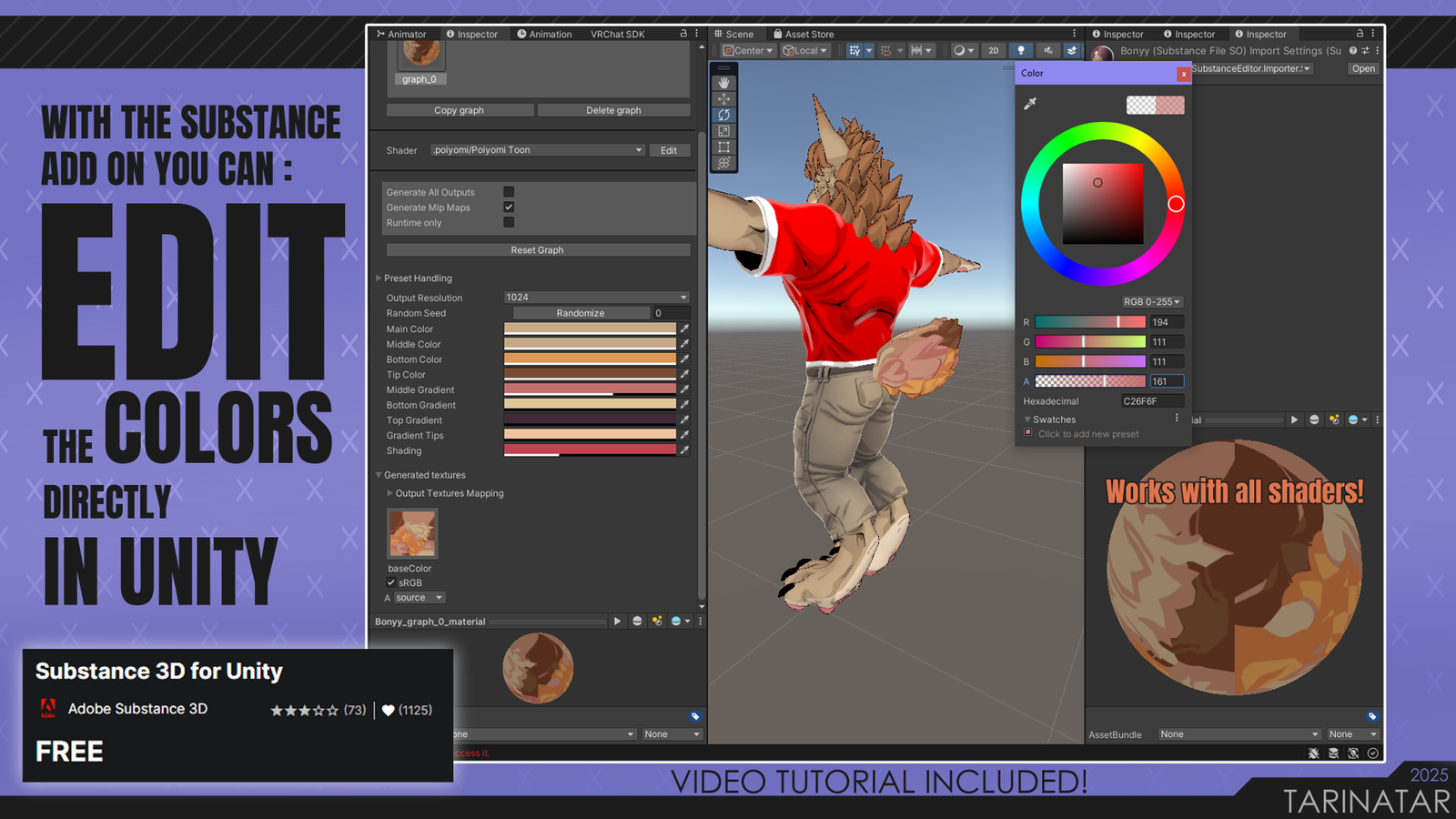1456x819 pixels.
Task: Select the Scale tool
Action: (x=723, y=131)
